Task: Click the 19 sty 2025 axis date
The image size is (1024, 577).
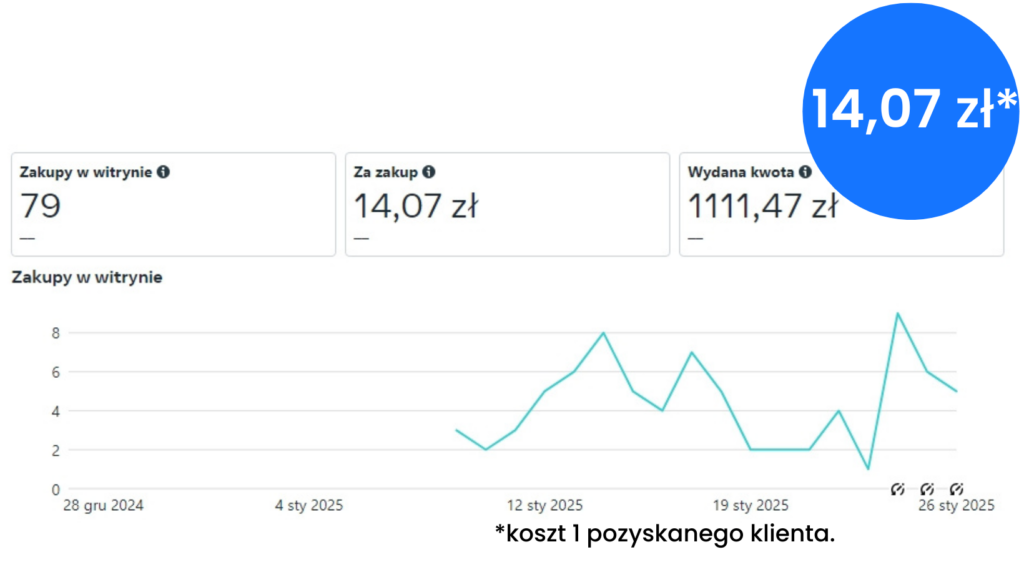Action: click(x=750, y=506)
